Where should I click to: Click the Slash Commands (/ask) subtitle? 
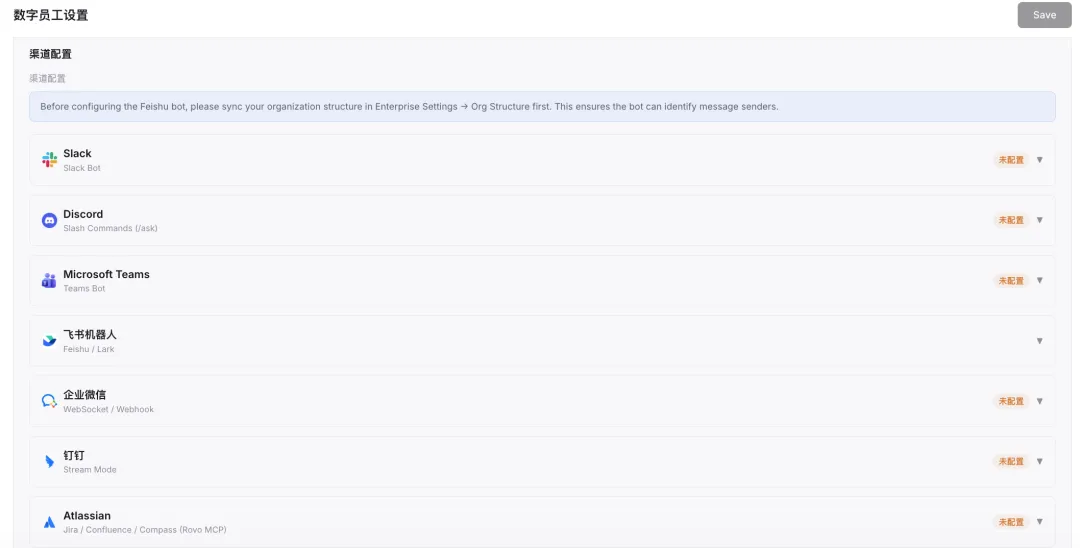(x=110, y=229)
